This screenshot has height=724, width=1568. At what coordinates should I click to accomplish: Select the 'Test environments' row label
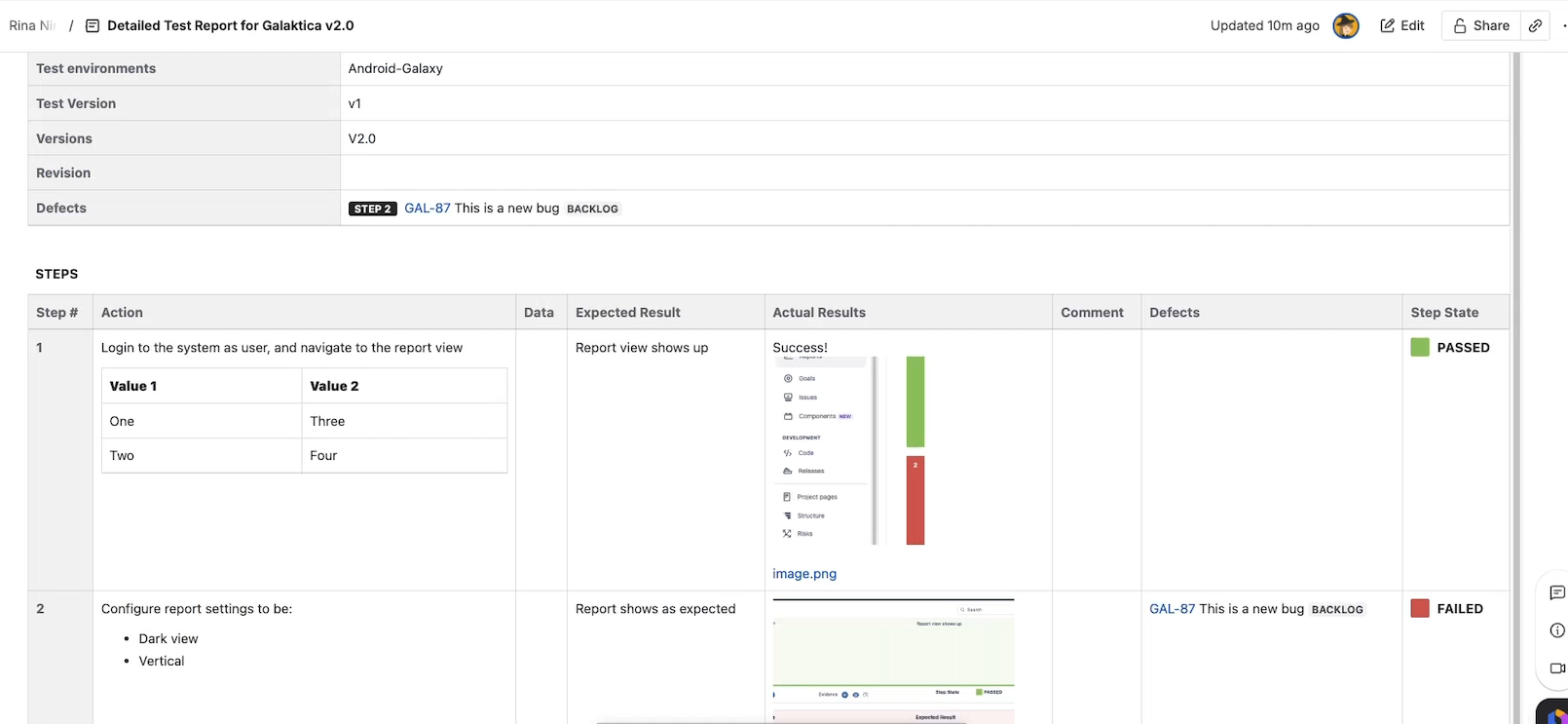pyautogui.click(x=96, y=68)
